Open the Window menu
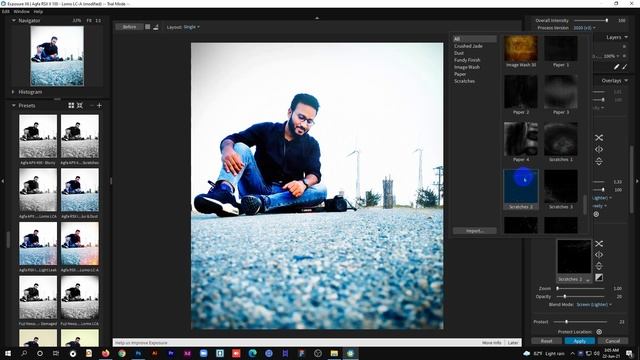 point(21,11)
